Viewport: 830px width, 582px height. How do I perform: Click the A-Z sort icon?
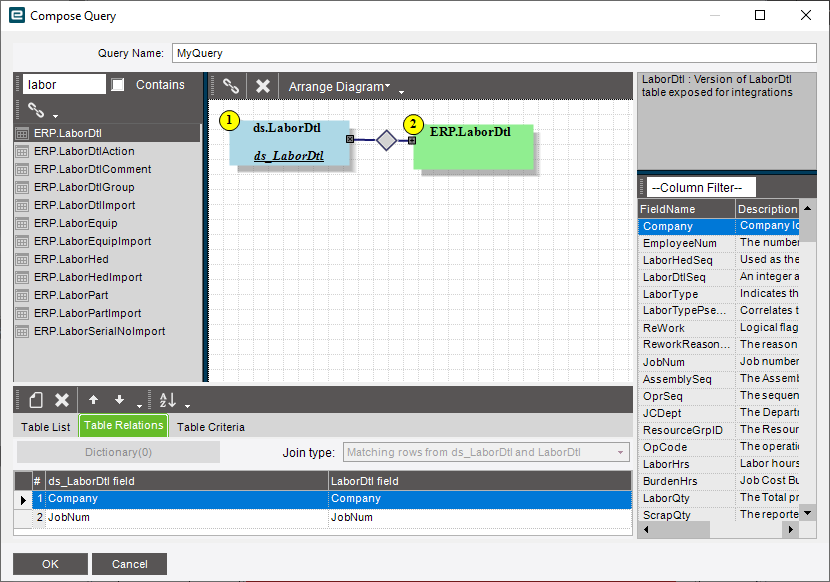(167, 400)
